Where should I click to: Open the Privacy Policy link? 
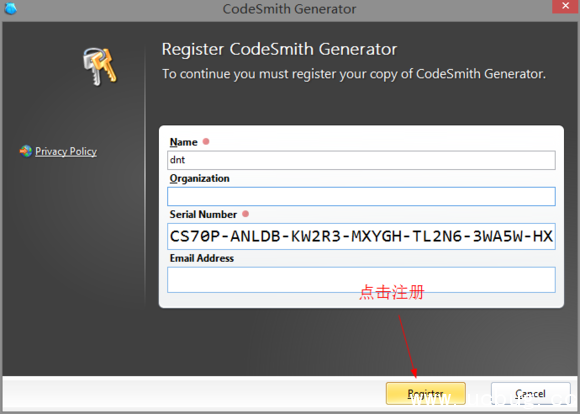pyautogui.click(x=66, y=151)
